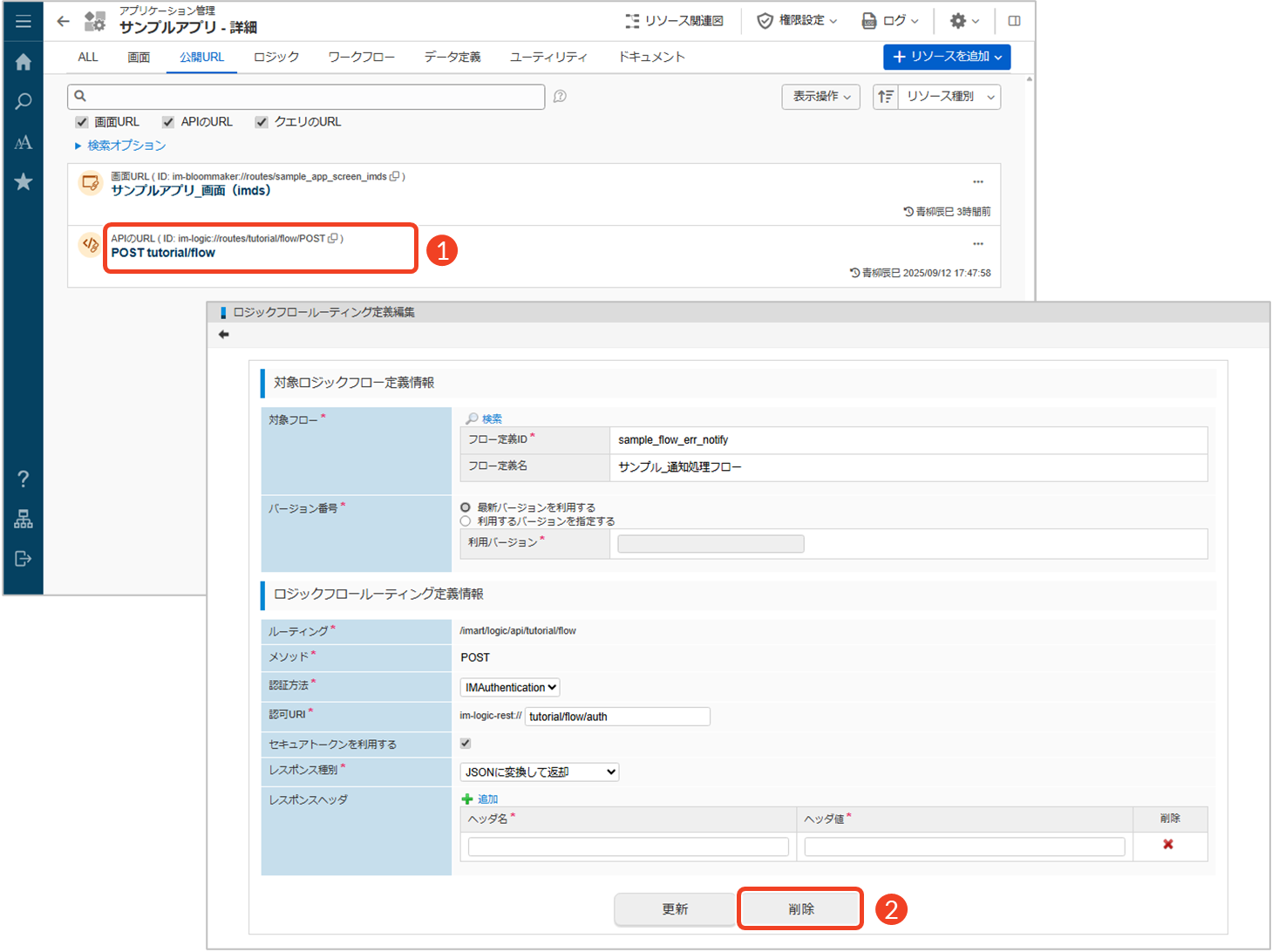Click the home icon in sidebar
The width and height of the screenshot is (1272, 952).
tap(24, 62)
